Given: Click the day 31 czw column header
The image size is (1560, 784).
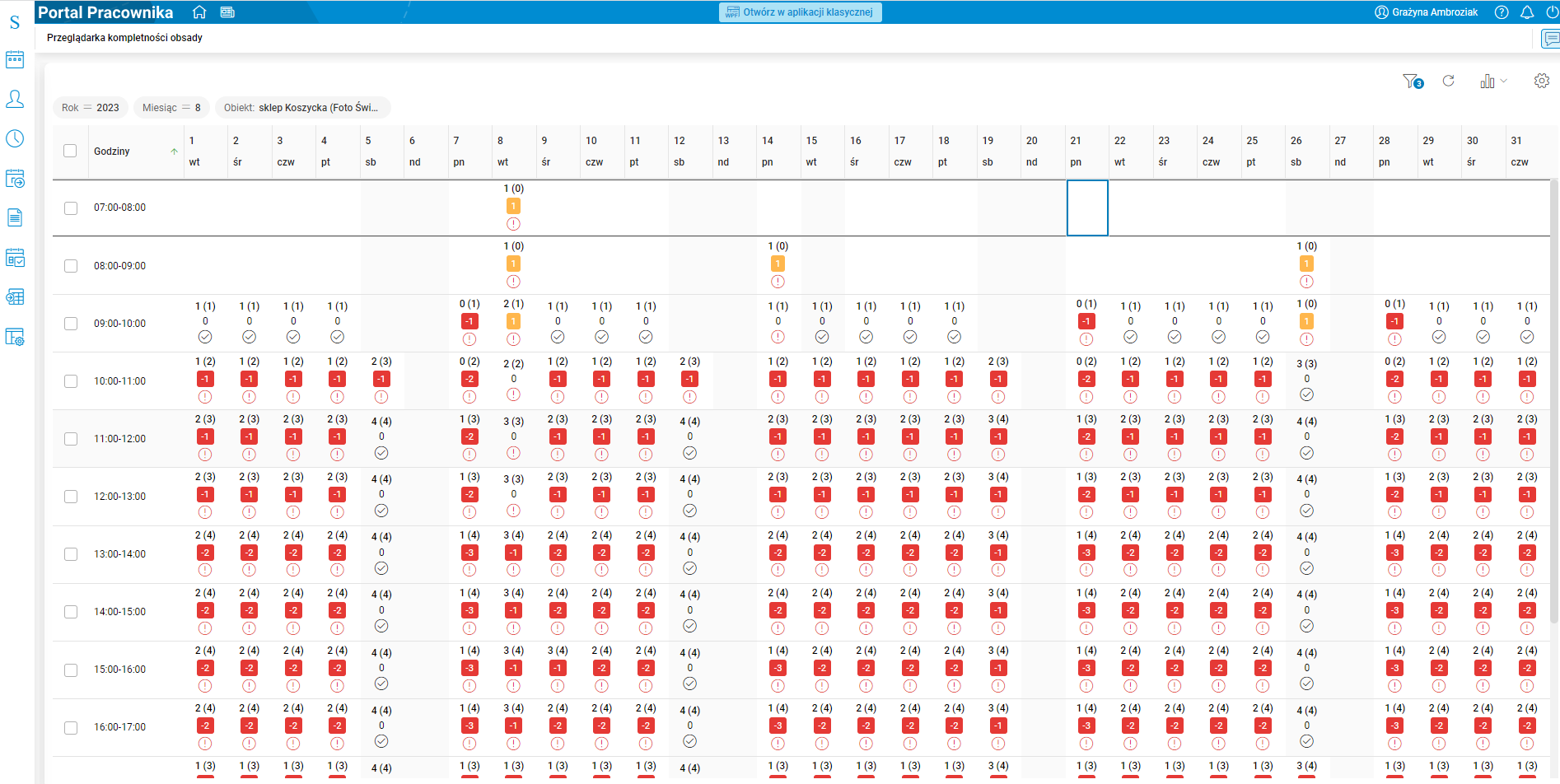Looking at the screenshot, I should point(1527,152).
